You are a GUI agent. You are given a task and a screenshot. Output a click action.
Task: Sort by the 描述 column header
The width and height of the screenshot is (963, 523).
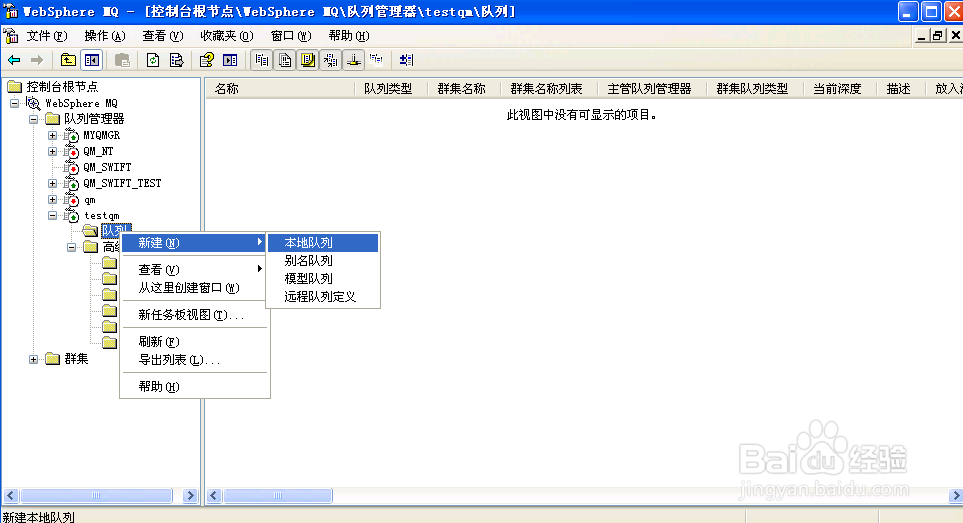tap(901, 89)
